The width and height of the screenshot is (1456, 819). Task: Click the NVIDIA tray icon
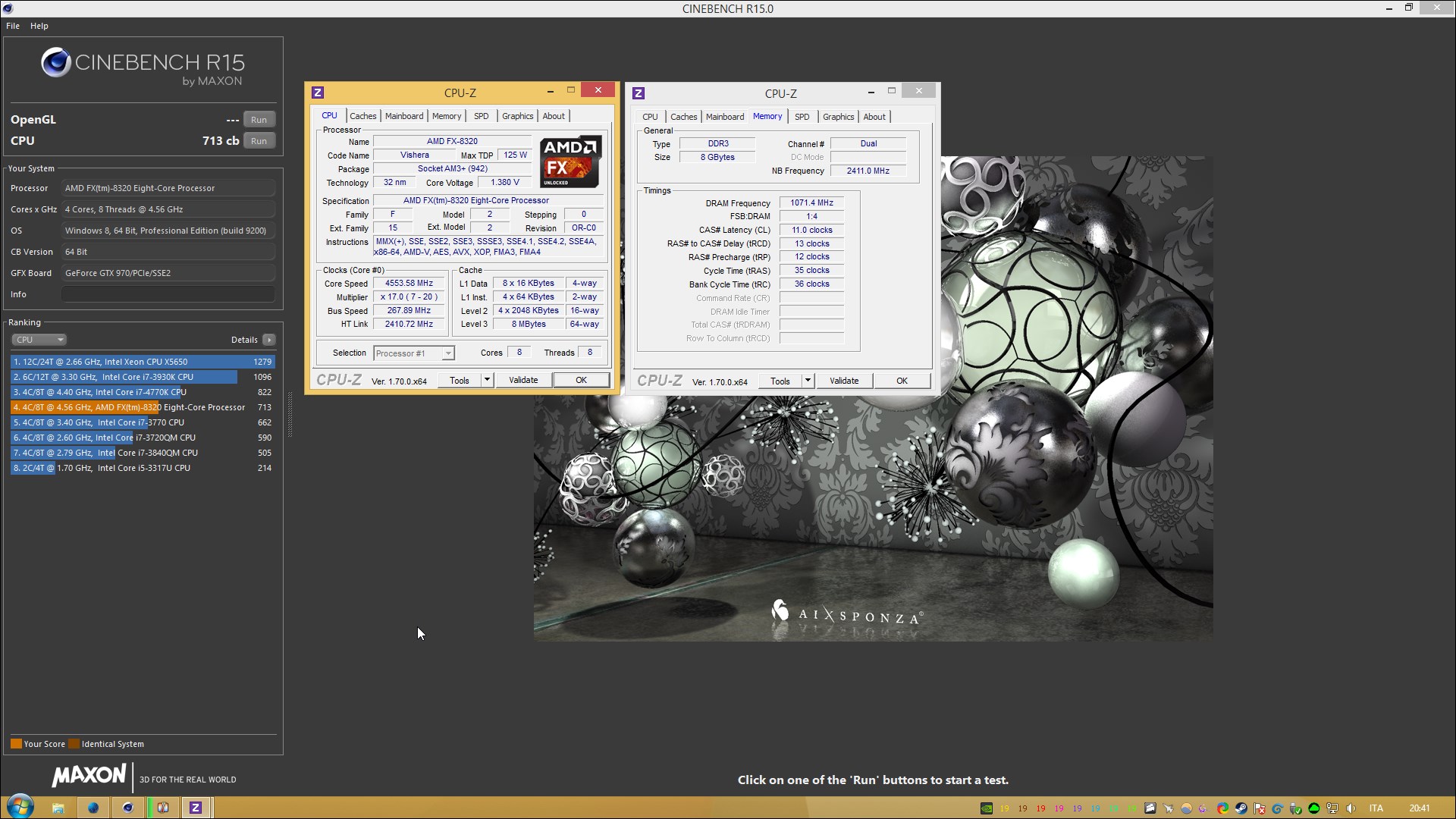click(x=986, y=808)
